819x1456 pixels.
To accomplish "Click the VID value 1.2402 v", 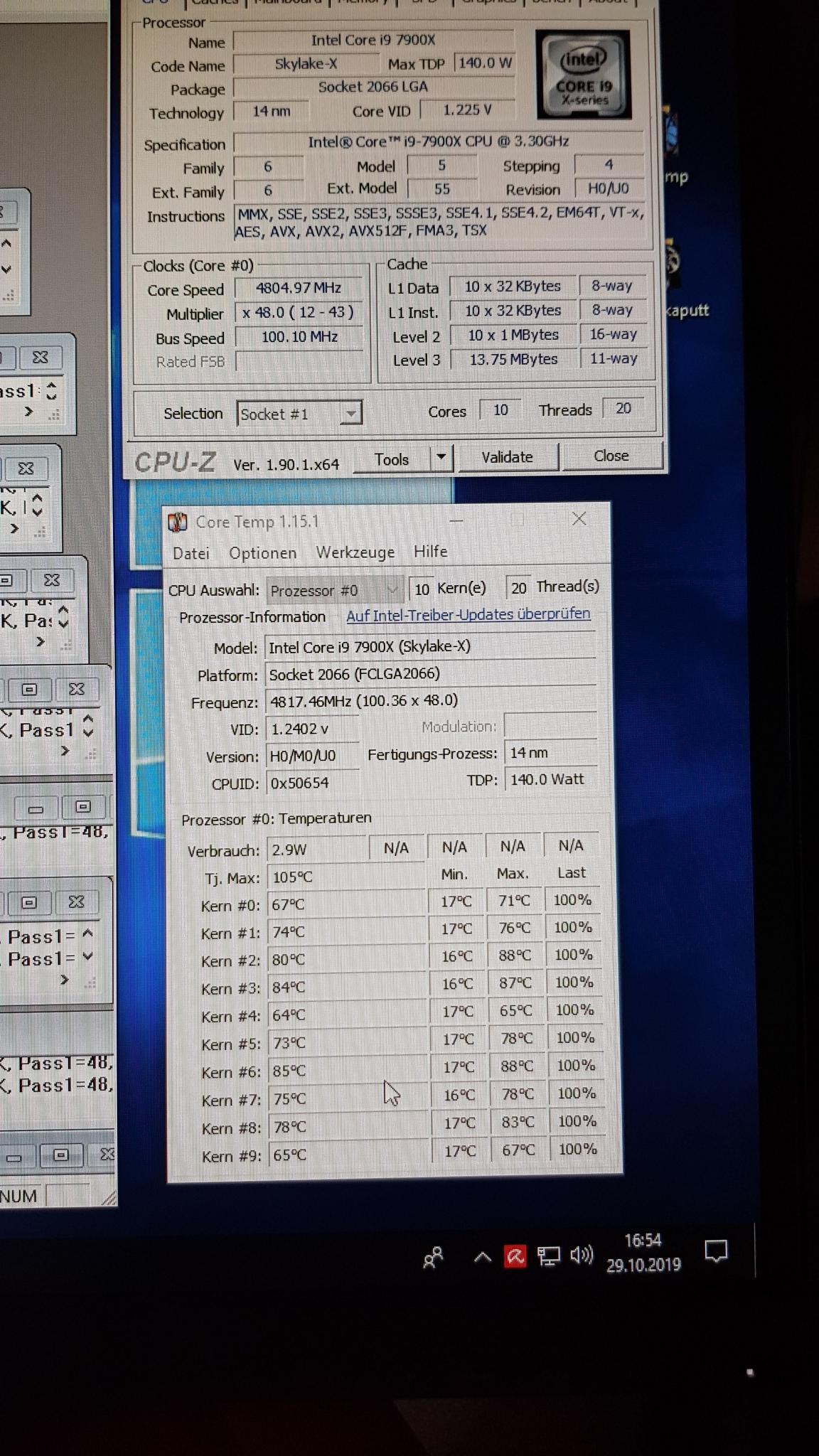I will [x=312, y=729].
